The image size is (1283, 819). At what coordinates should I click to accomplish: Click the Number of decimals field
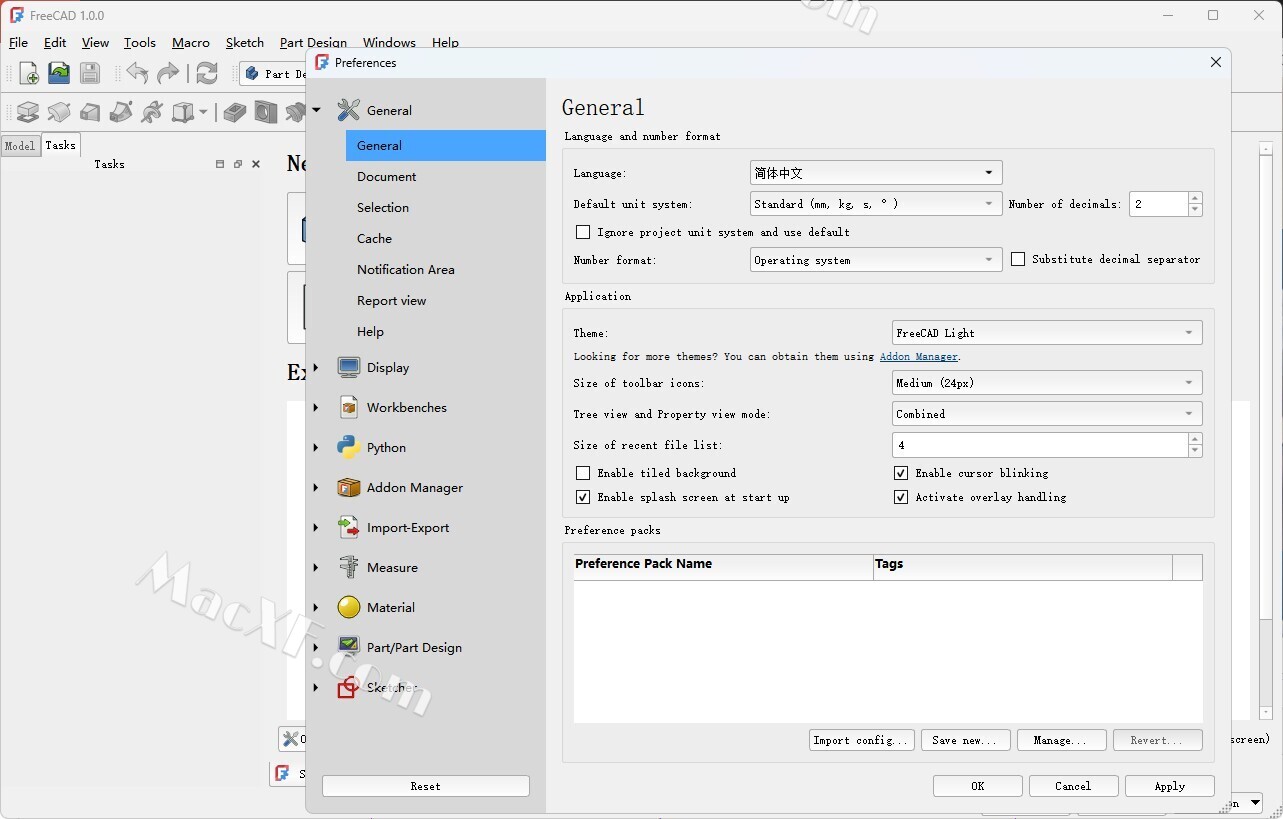1159,204
